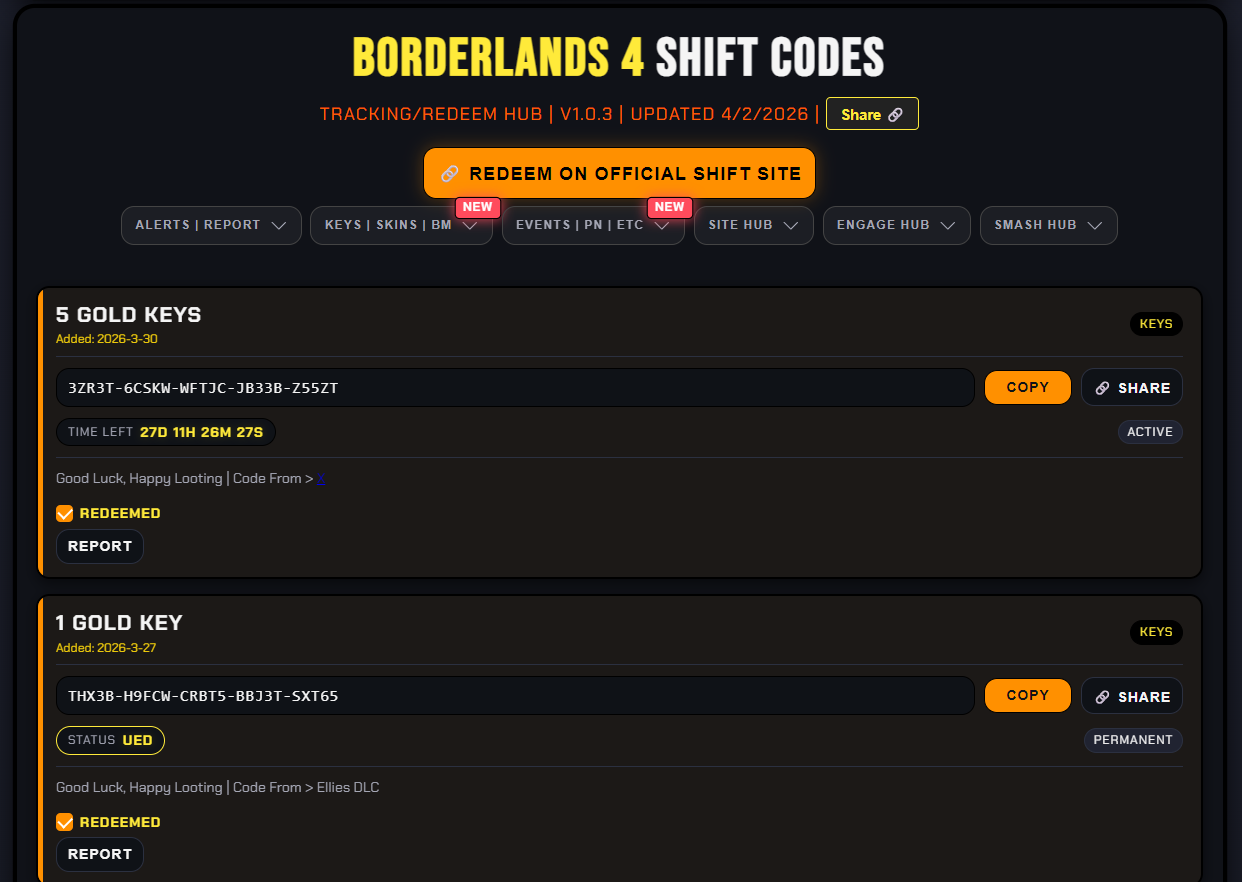Click the Time Left countdown pill
Screen dimensions: 1242x882
tap(166, 432)
